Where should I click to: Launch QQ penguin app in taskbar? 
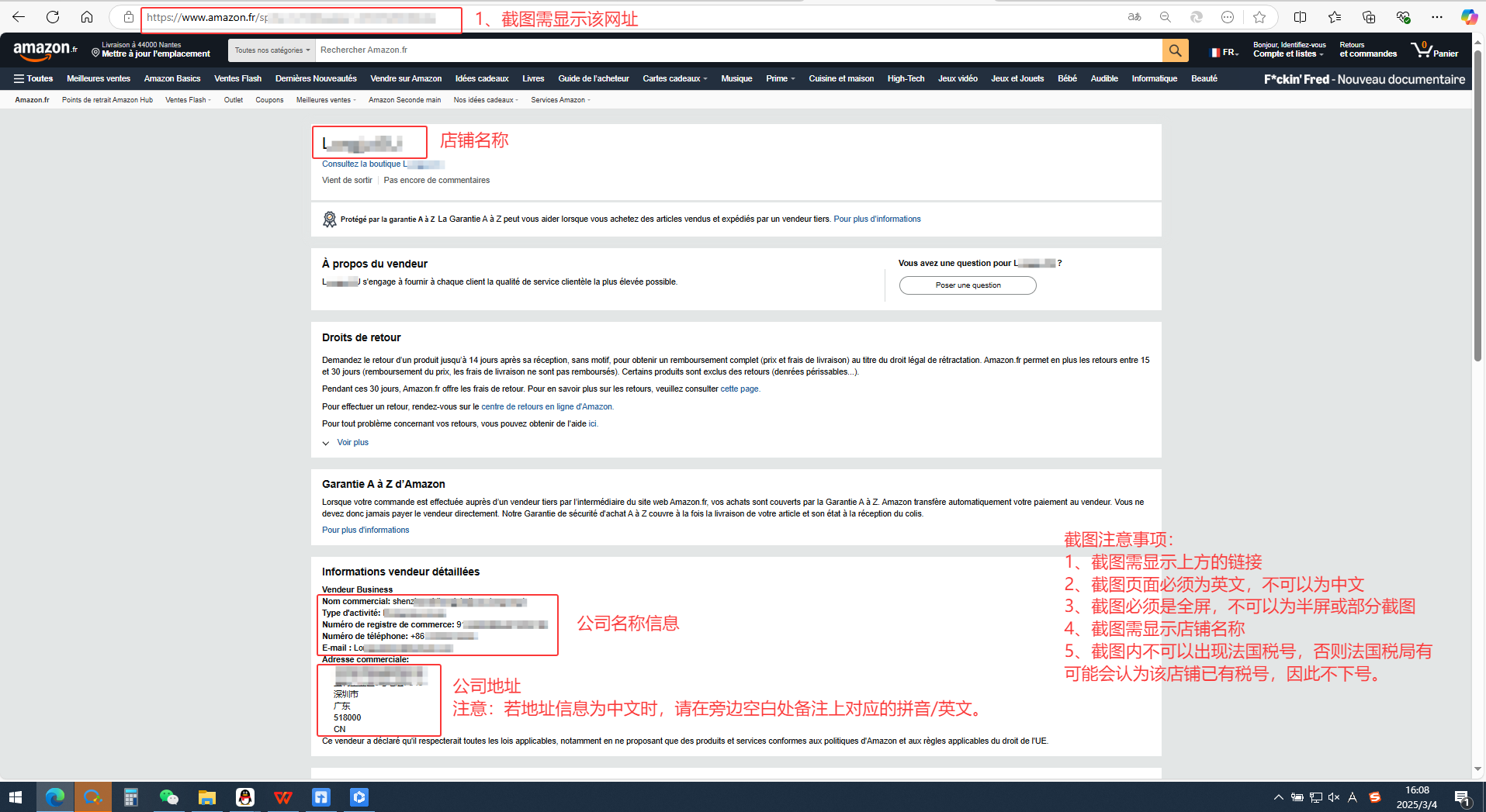tap(245, 797)
